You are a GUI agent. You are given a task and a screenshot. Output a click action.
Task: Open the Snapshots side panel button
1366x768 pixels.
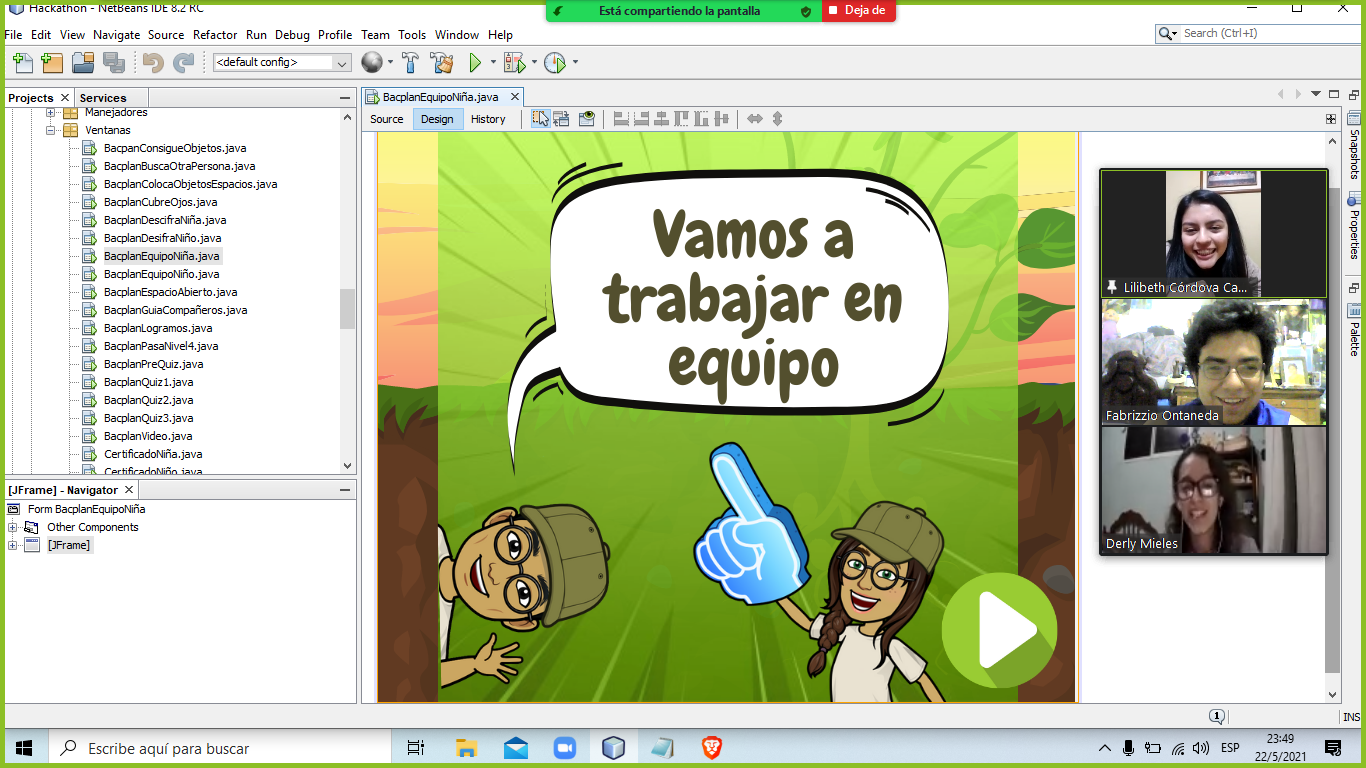(x=1354, y=146)
